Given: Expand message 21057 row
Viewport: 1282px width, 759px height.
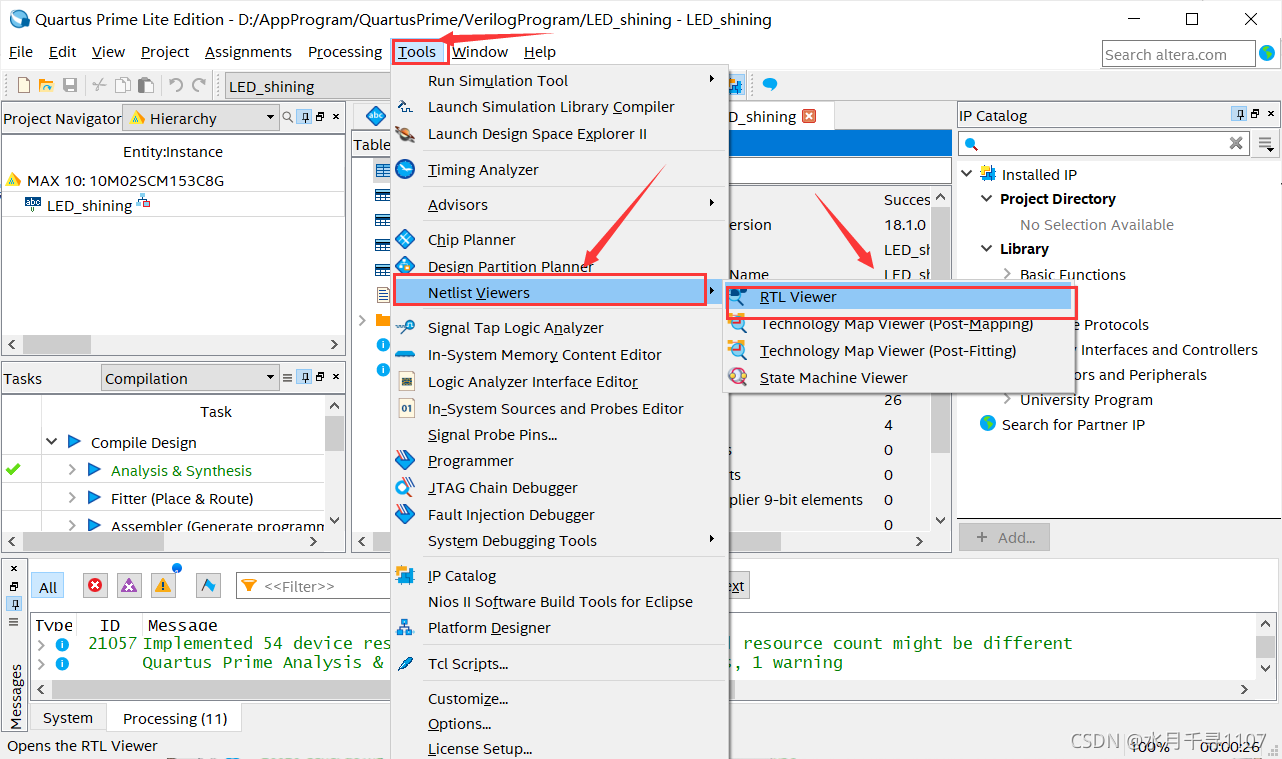Looking at the screenshot, I should point(41,644).
